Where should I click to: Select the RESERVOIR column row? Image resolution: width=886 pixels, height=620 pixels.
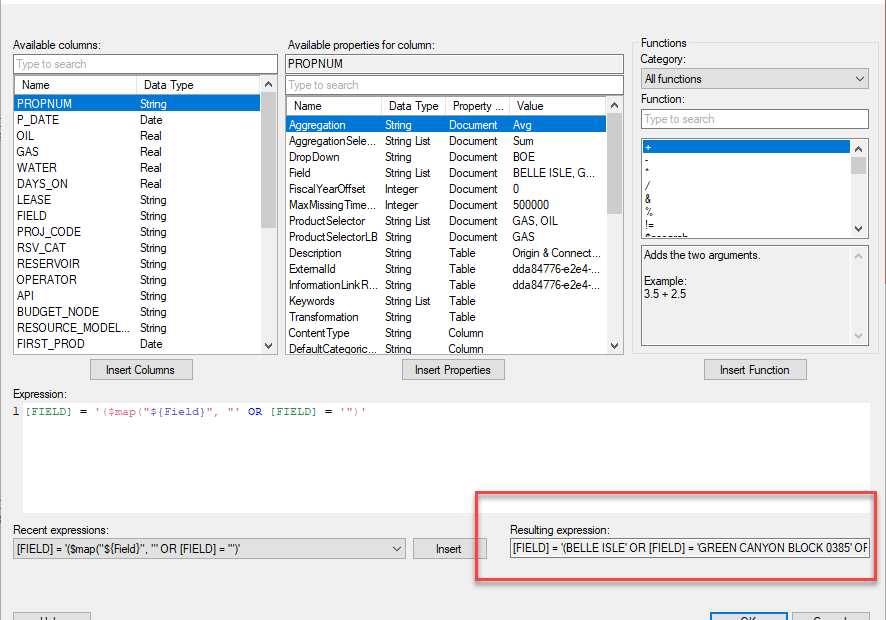tap(137, 264)
